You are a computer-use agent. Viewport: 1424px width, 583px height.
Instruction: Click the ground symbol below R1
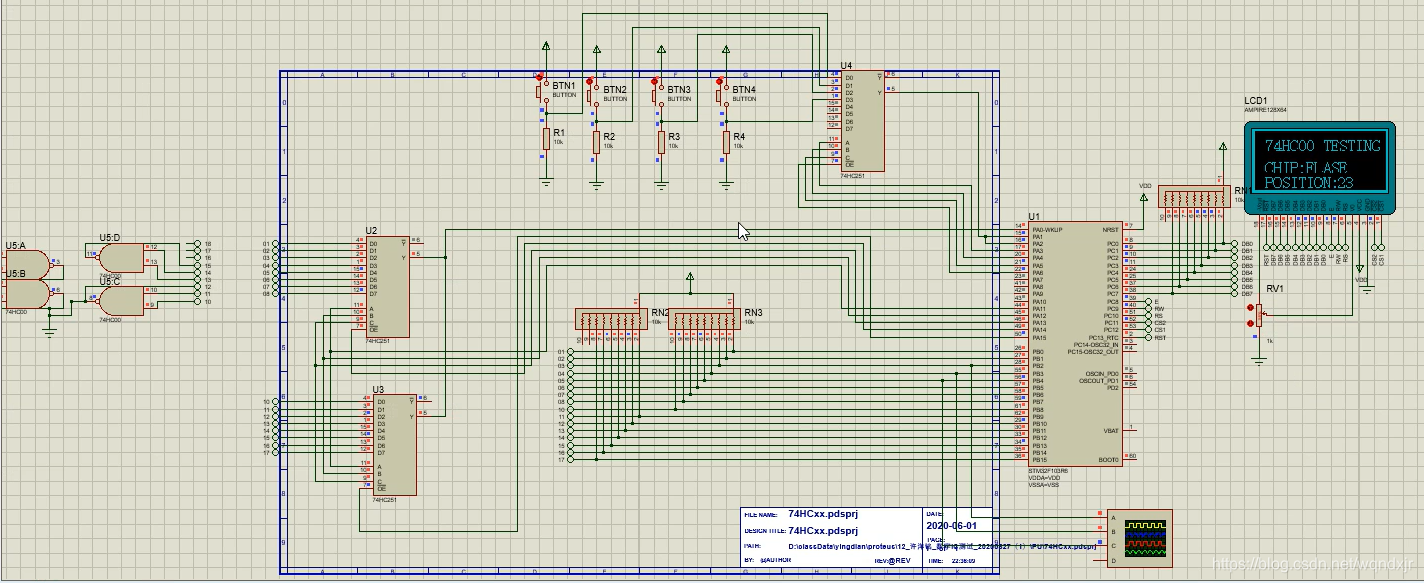point(545,182)
